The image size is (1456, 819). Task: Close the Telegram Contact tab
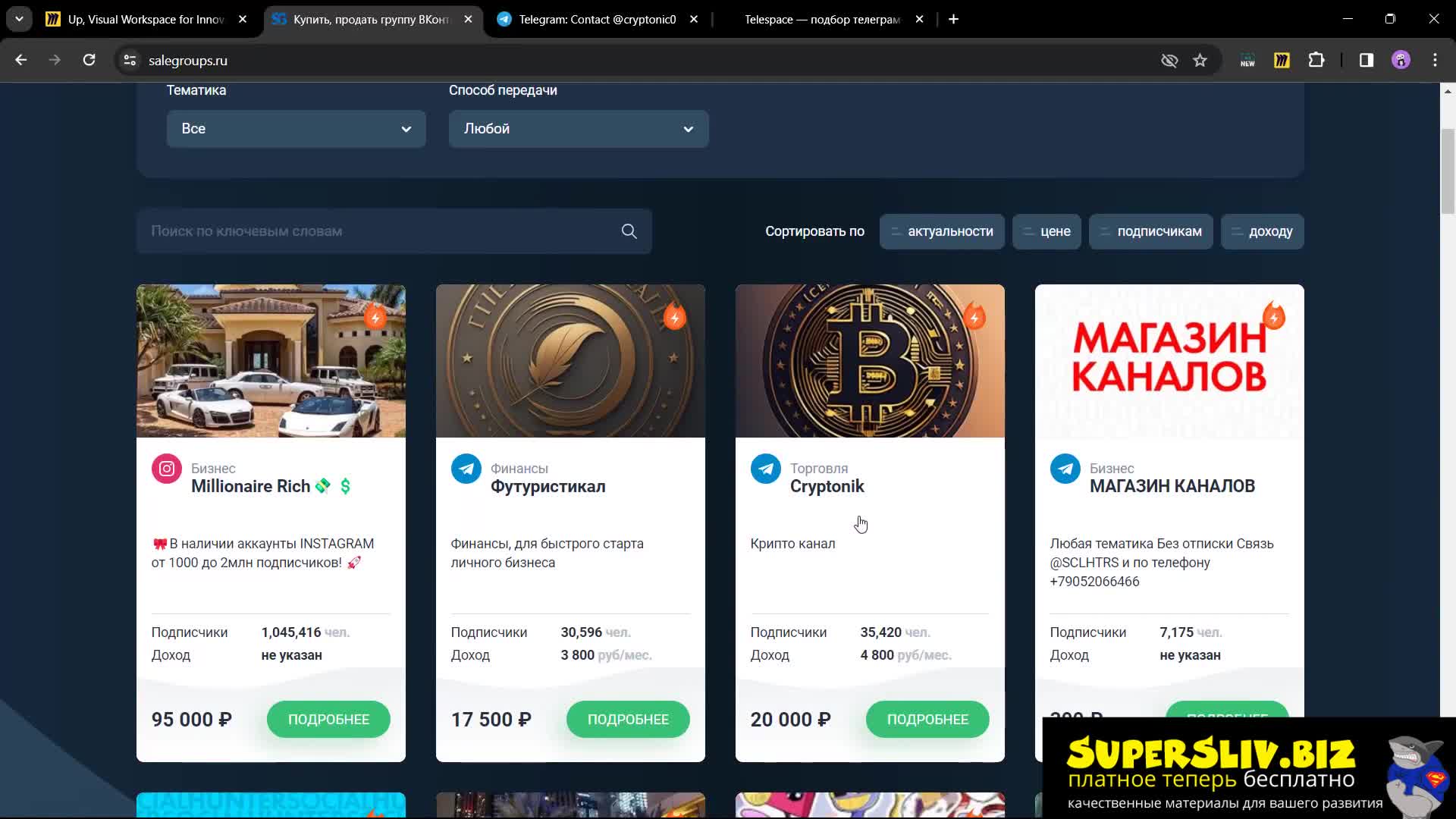[x=694, y=19]
